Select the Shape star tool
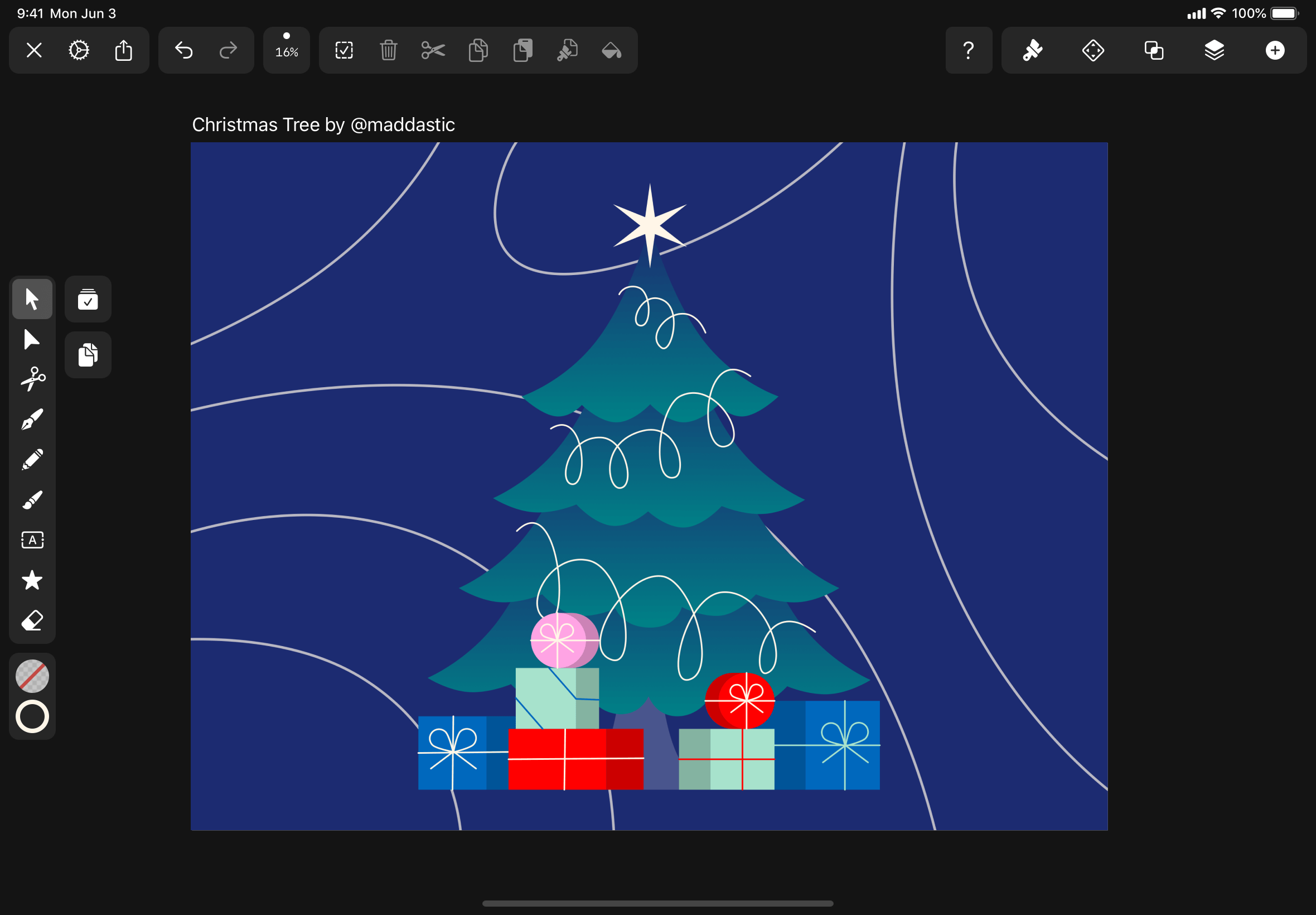This screenshot has height=915, width=1316. click(32, 580)
